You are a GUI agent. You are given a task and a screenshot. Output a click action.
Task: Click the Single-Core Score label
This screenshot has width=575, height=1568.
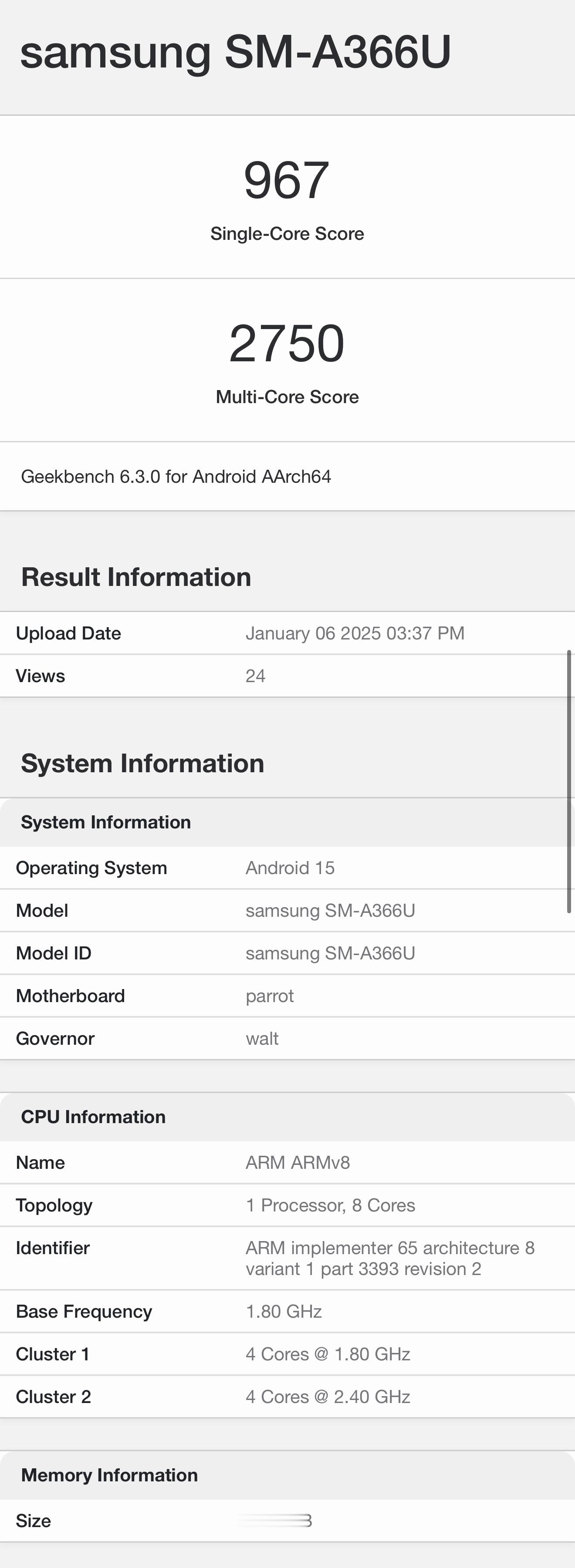pos(287,234)
